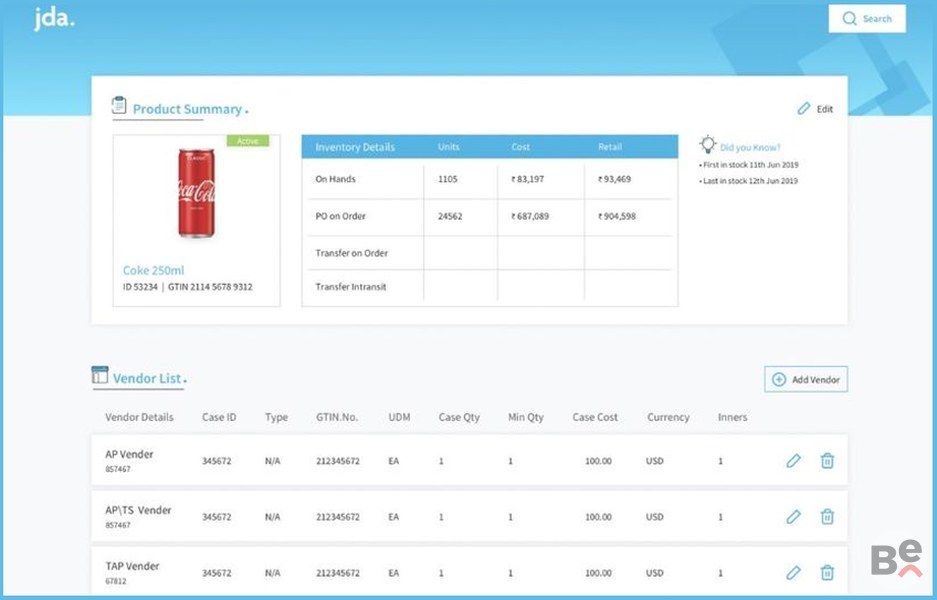Click Case Cost 100.00 in AP Vender row
Screen dimensions: 937x600
click(598, 461)
